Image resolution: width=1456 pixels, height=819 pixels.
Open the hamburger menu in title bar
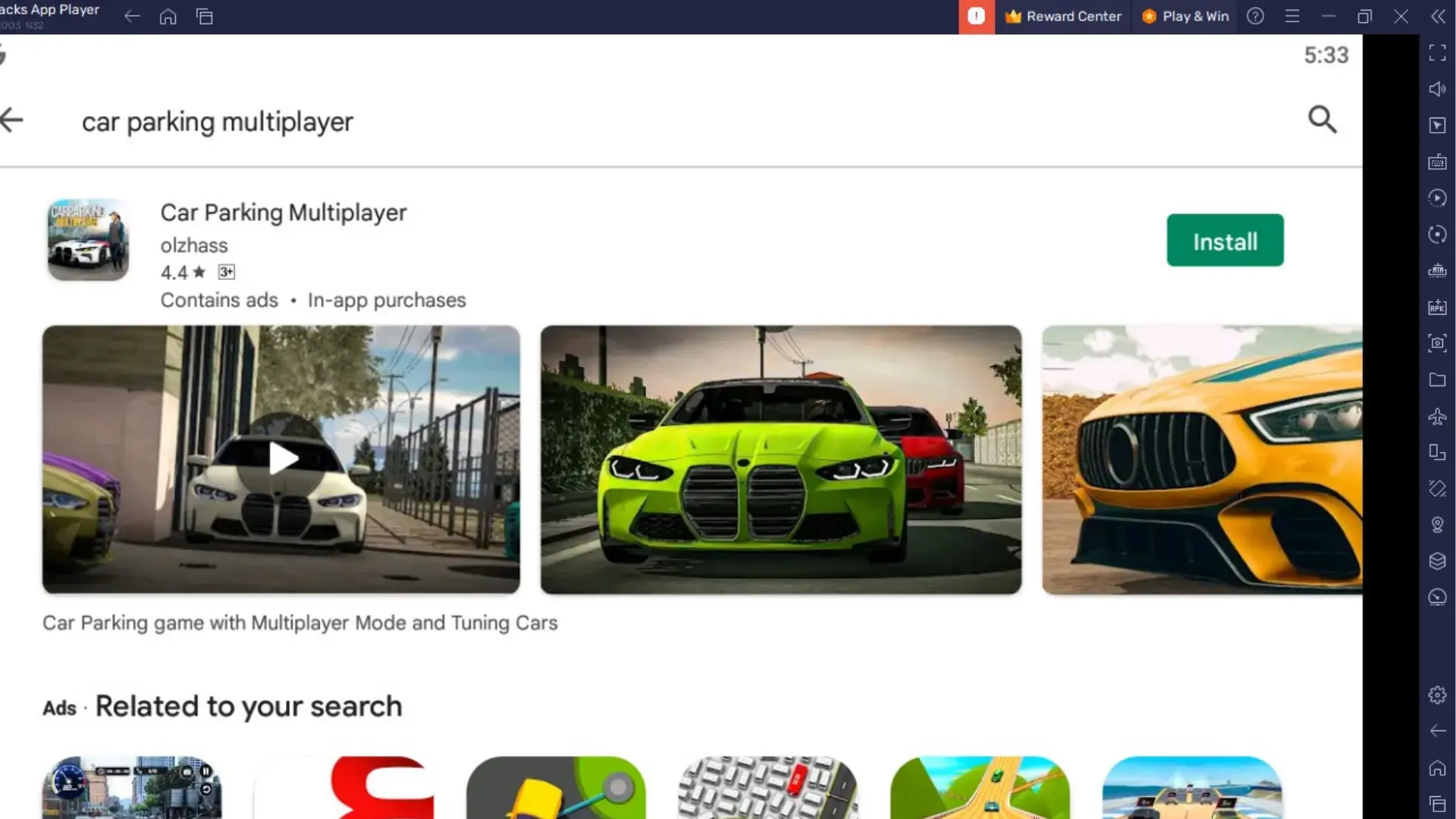[x=1292, y=16]
